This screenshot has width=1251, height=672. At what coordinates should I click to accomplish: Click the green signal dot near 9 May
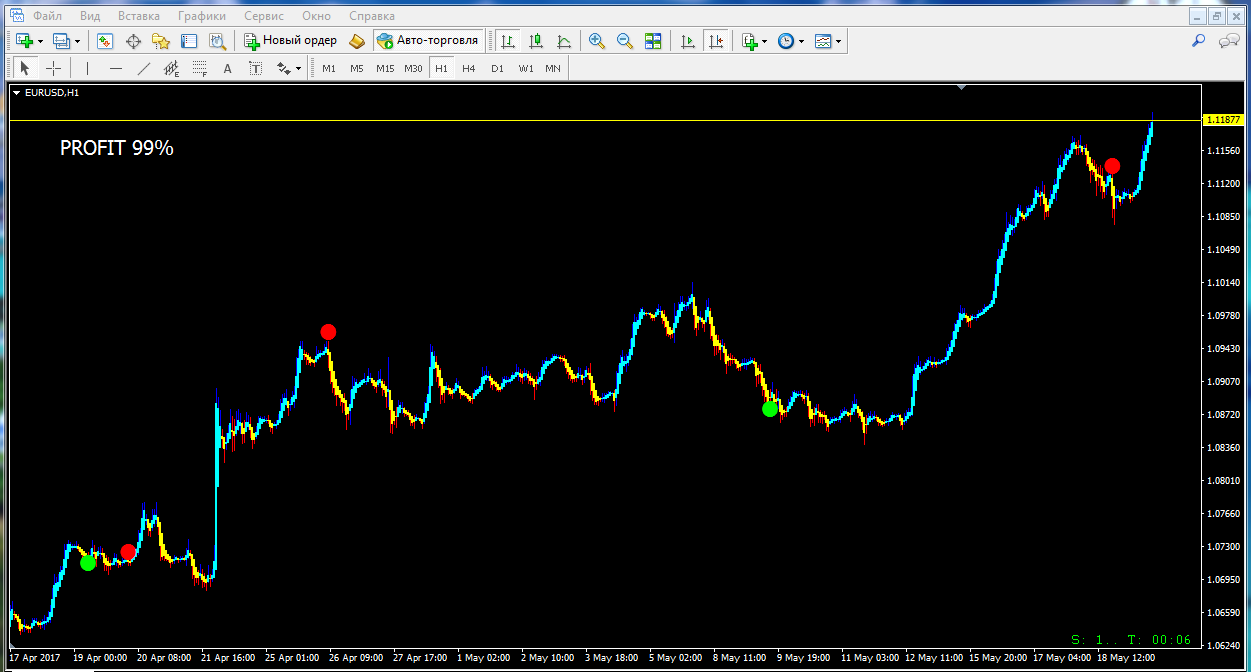(x=769, y=408)
